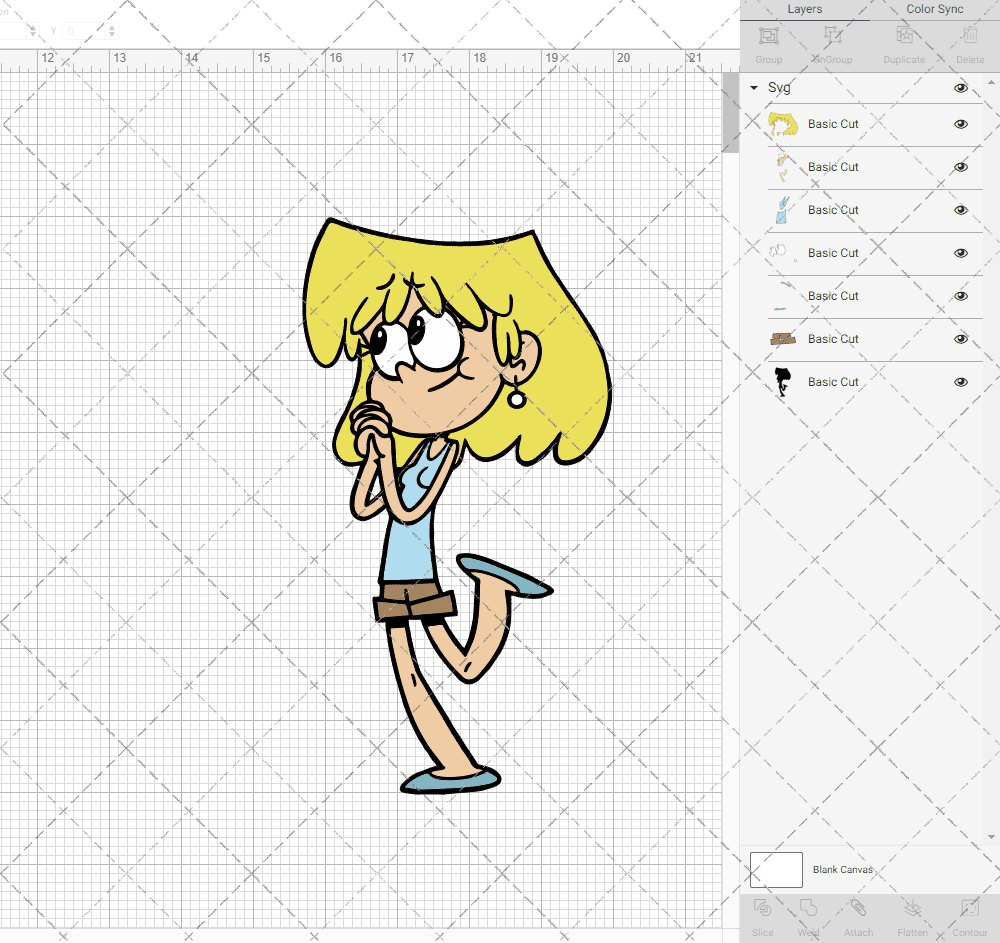Hide the entire Svg group
This screenshot has height=943, width=1000.
tap(961, 88)
